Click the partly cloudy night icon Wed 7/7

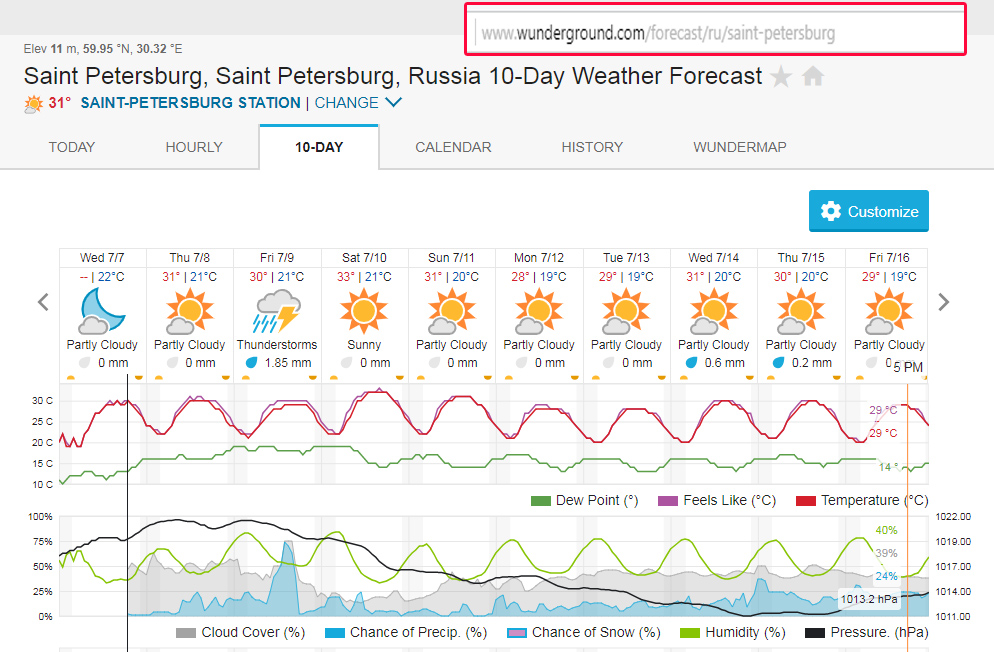102,311
